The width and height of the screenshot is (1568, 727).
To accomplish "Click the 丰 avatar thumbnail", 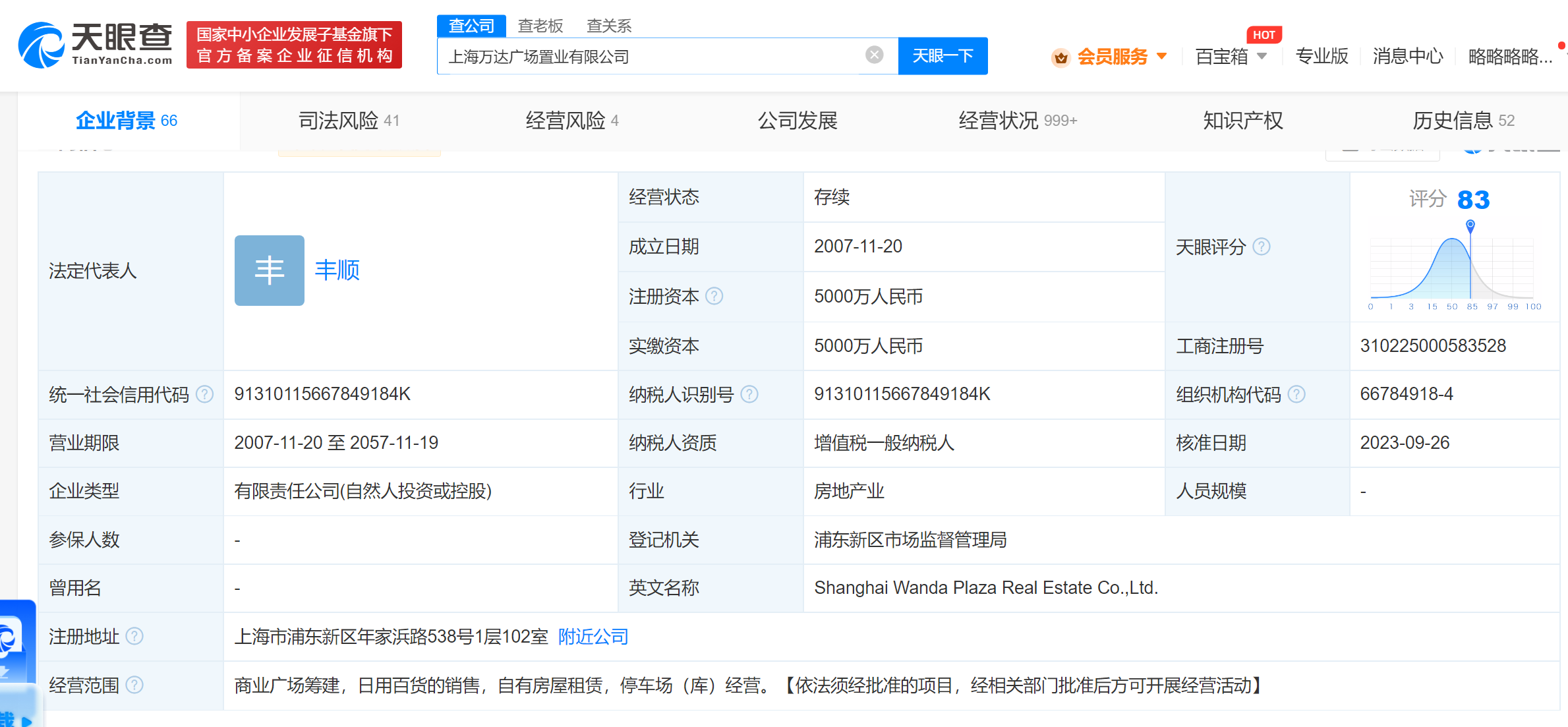I will (270, 270).
